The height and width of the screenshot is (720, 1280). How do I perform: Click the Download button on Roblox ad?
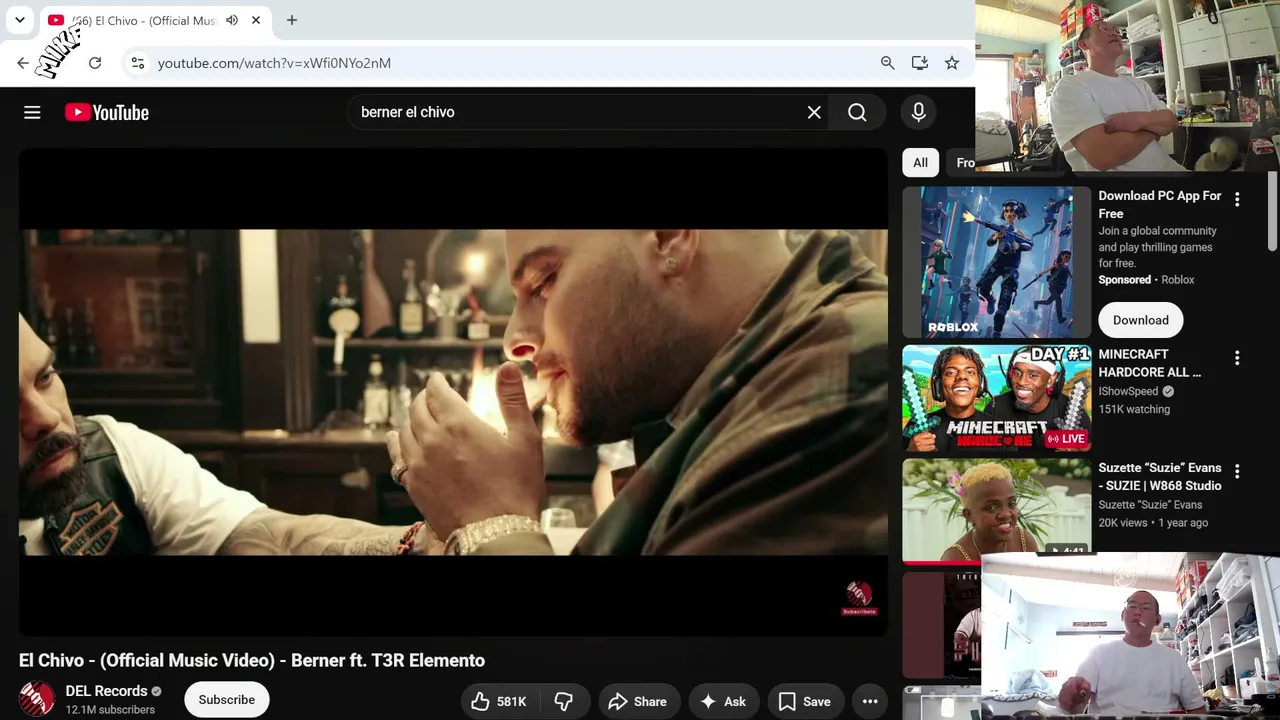1141,320
